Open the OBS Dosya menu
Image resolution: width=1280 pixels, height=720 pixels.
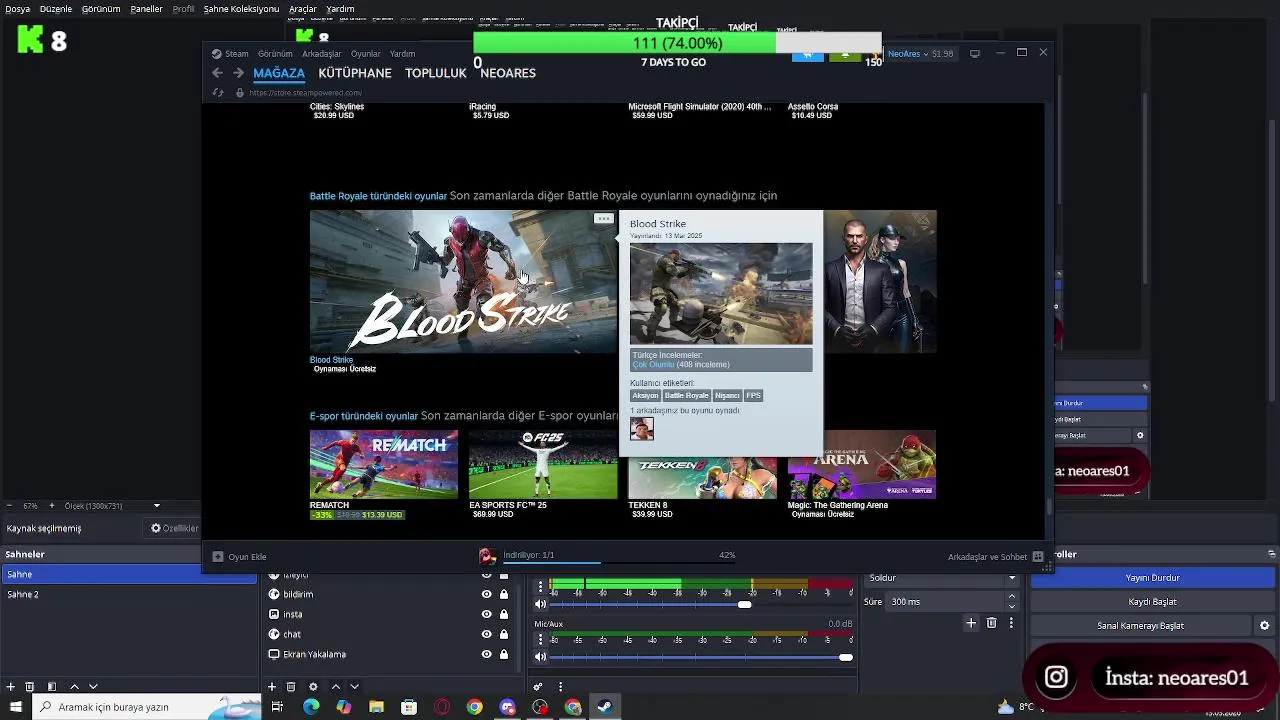coord(17,9)
